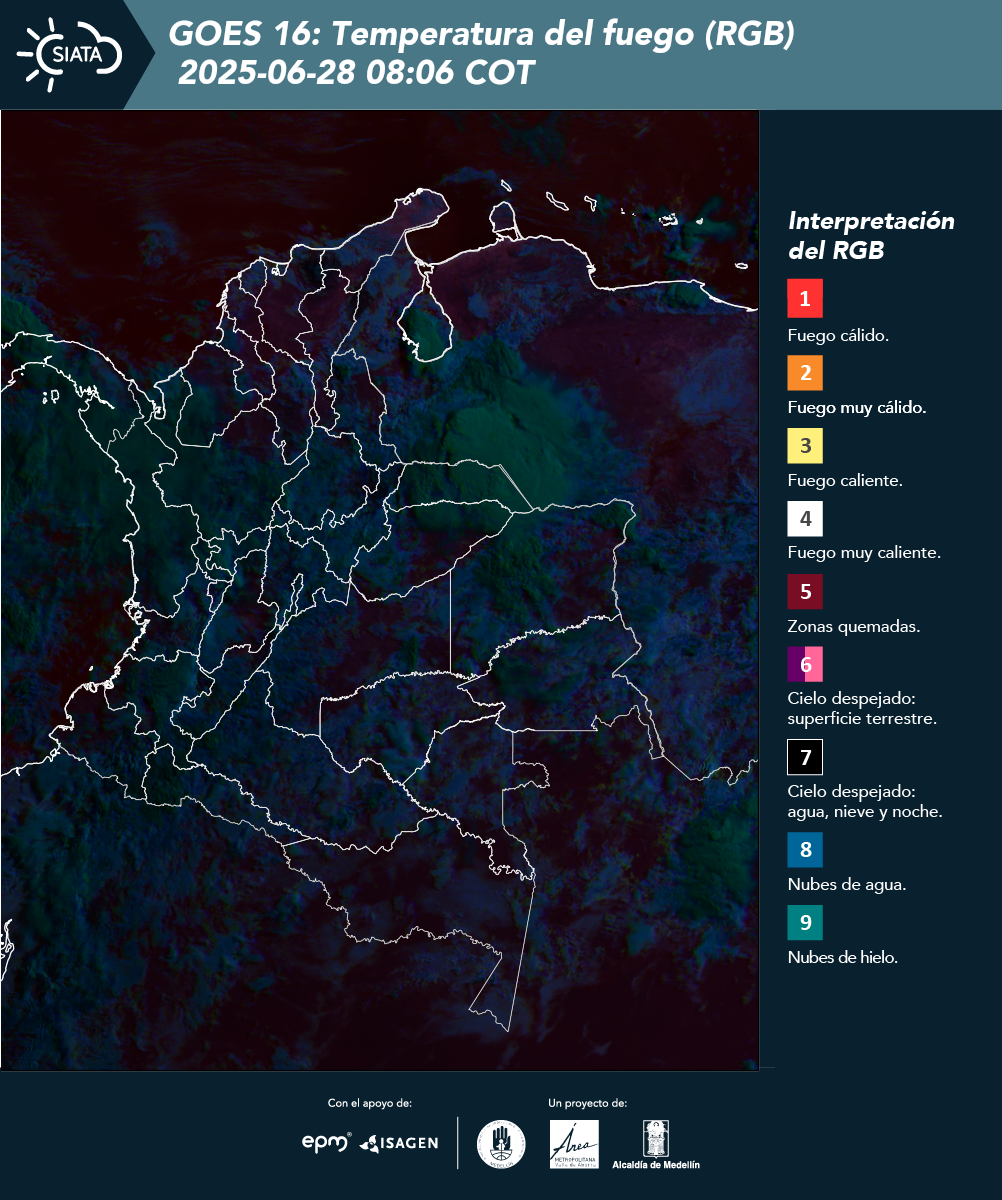Click the Alcaldía de Medellín logo
This screenshot has width=1002, height=1200.
pos(656,1145)
